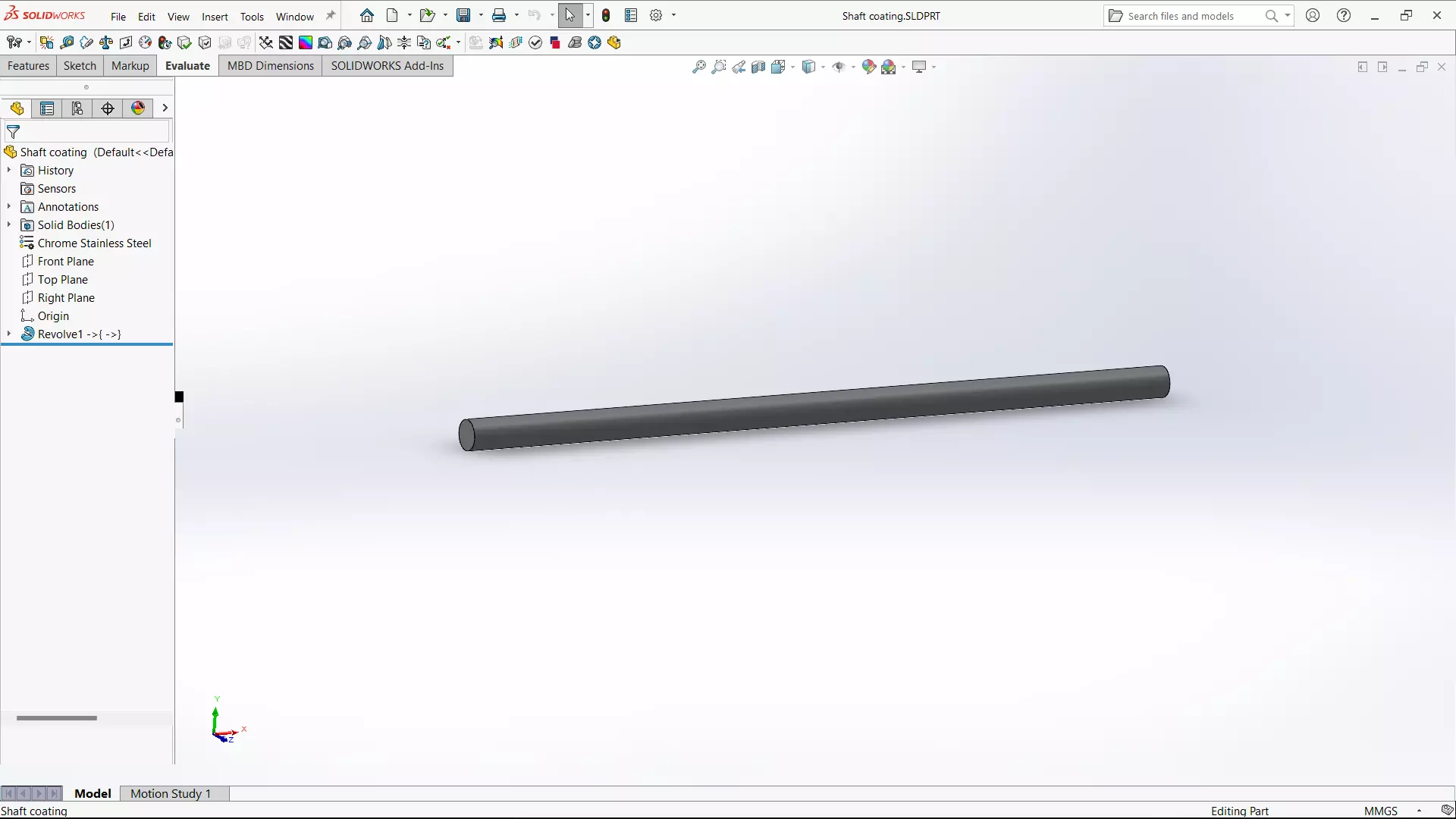Image resolution: width=1456 pixels, height=819 pixels.
Task: Switch to MBD Dimensions tab
Action: [x=271, y=66]
